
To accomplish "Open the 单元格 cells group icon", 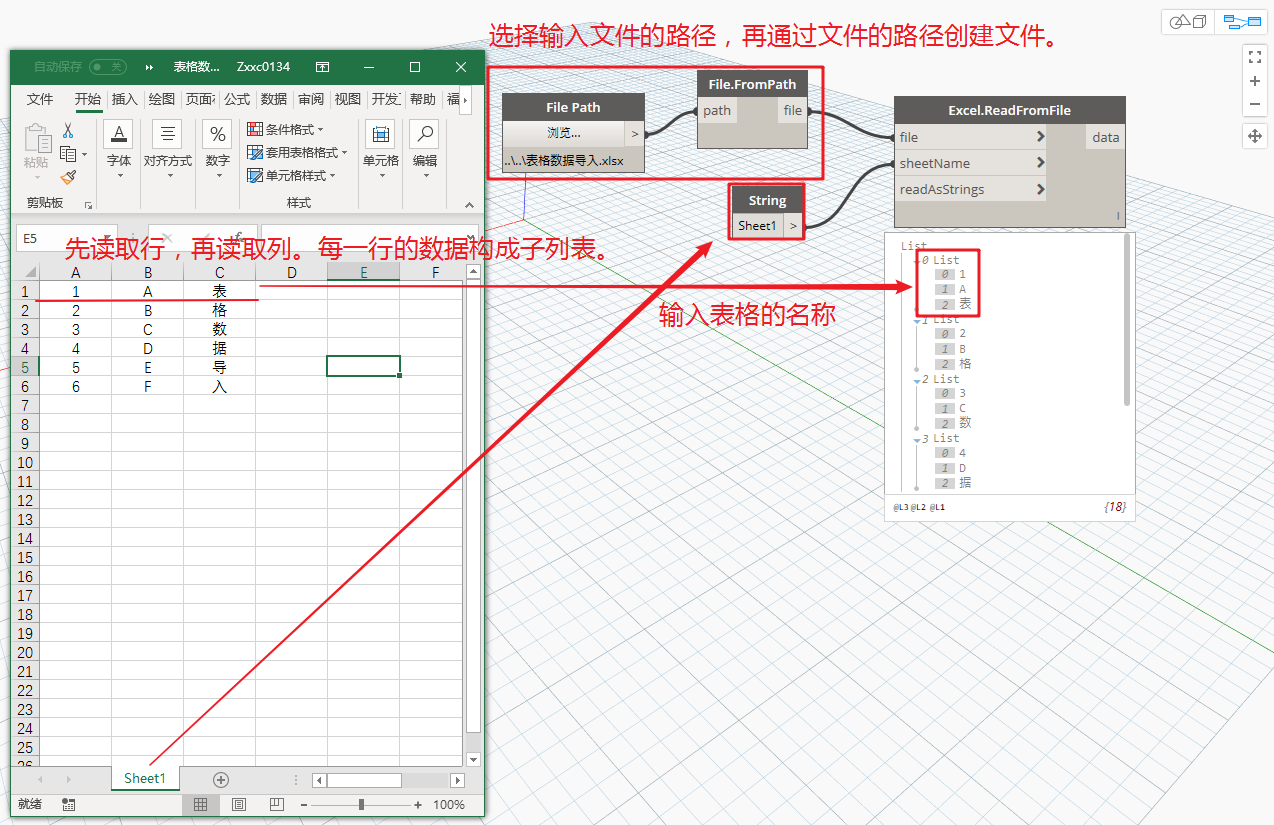I will coord(380,134).
